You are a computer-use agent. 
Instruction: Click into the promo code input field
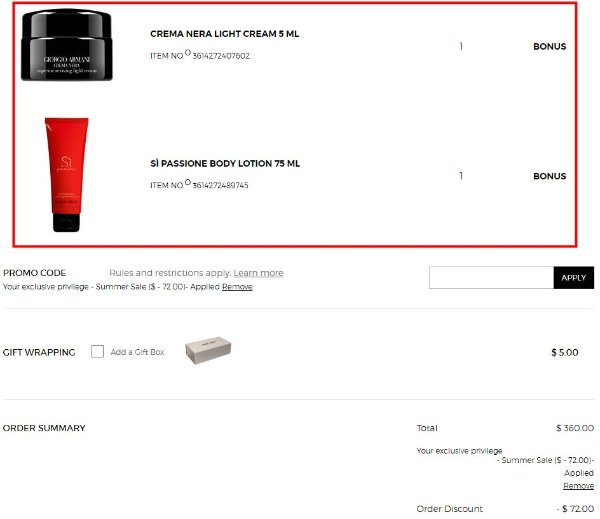coord(491,277)
